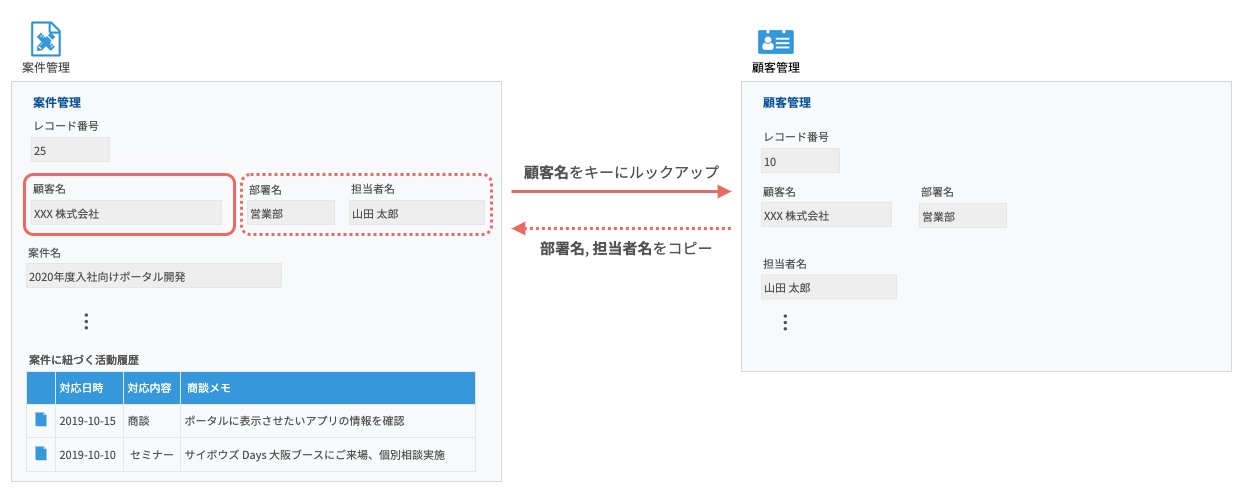Click the 顧客管理 panel title in blue
This screenshot has width=1253, height=493.
(x=787, y=102)
